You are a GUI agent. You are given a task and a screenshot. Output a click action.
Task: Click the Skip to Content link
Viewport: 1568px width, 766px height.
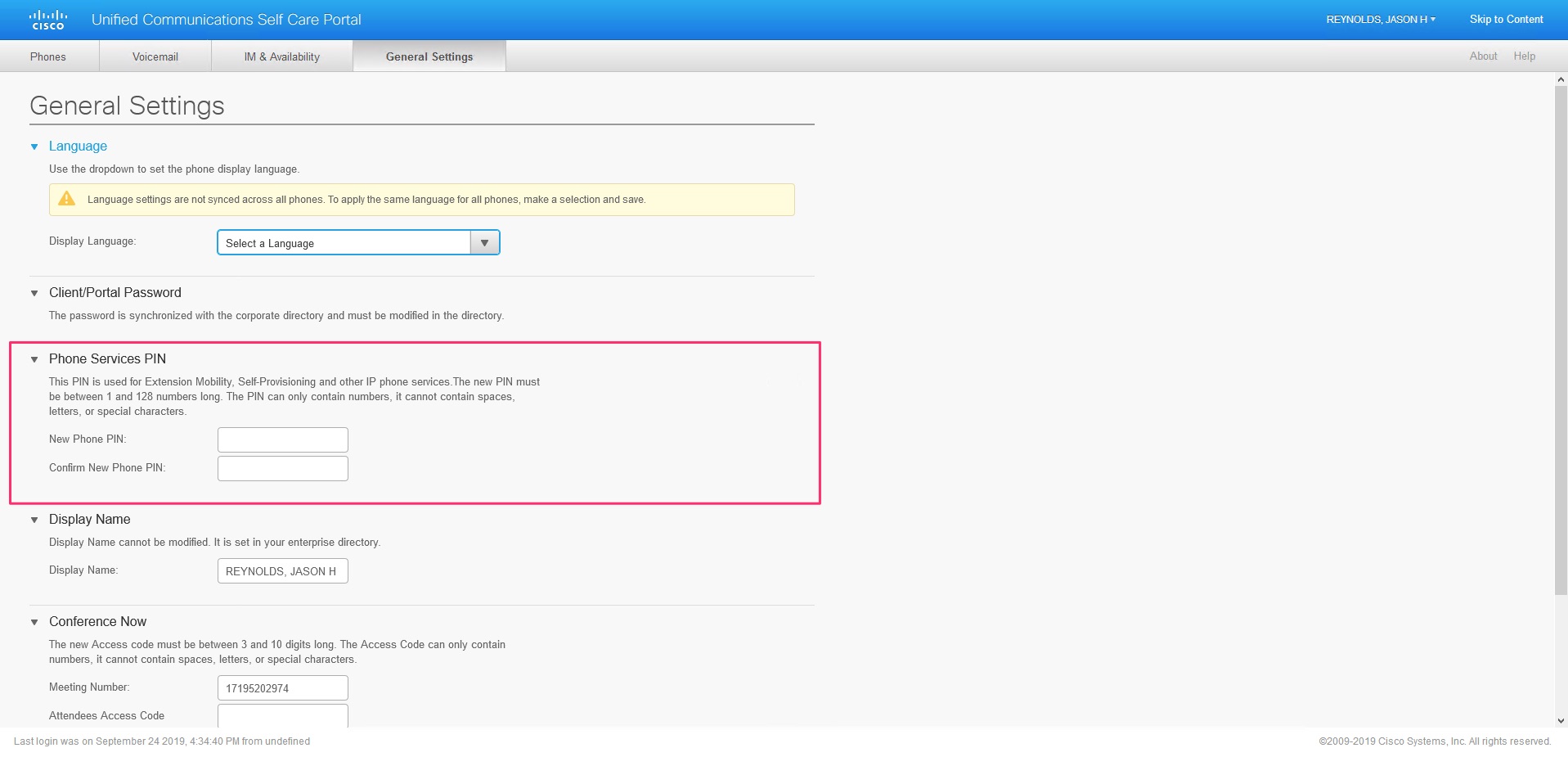click(1506, 20)
